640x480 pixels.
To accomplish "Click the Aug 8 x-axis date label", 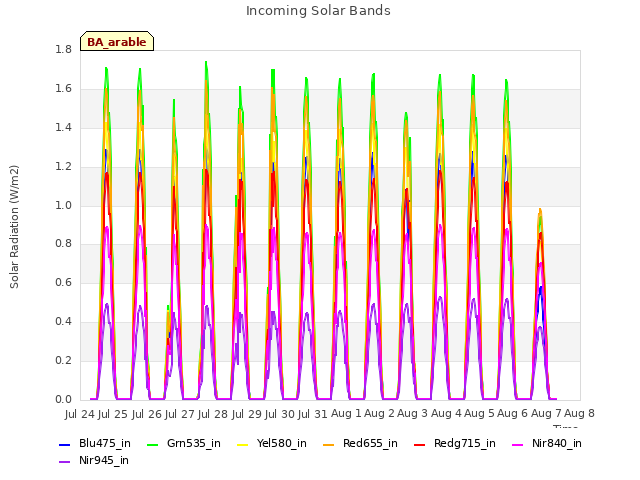I will tap(580, 413).
